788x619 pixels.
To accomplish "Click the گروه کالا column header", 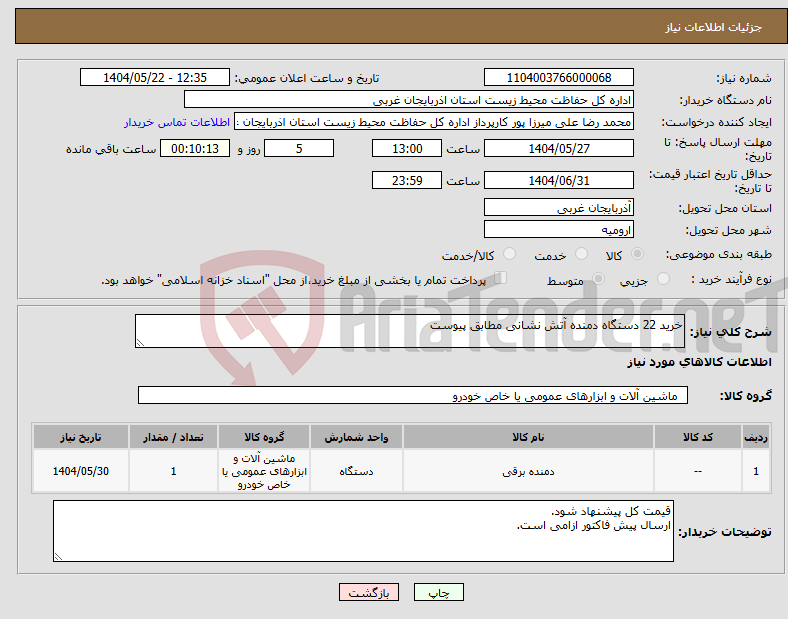I will 264,437.
